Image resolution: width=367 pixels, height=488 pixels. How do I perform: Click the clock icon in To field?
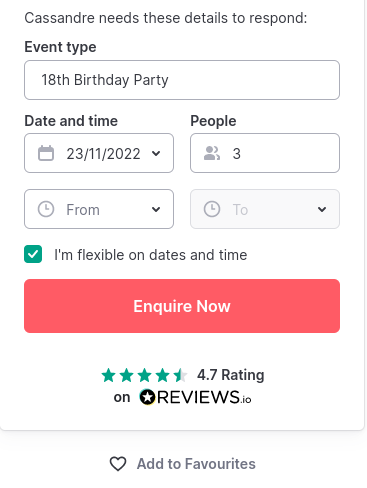[x=212, y=209]
